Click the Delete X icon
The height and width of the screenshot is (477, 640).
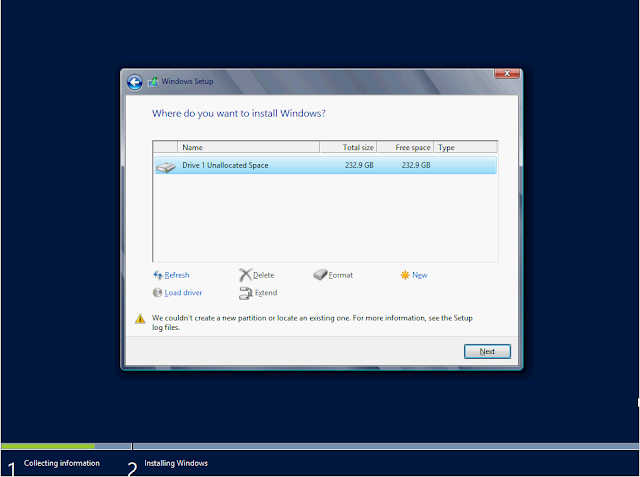(x=245, y=275)
